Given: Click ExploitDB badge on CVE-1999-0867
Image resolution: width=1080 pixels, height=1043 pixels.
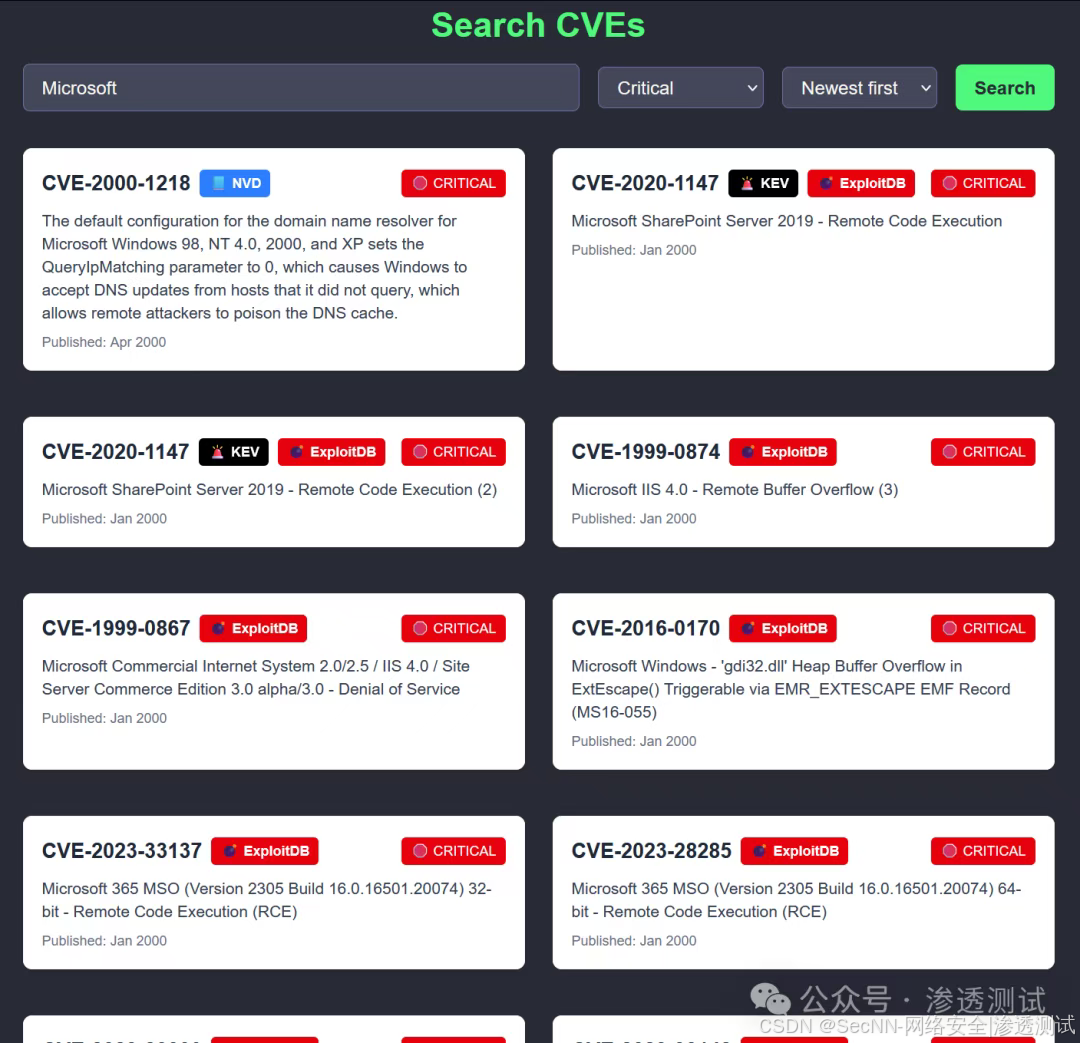Looking at the screenshot, I should click(253, 628).
